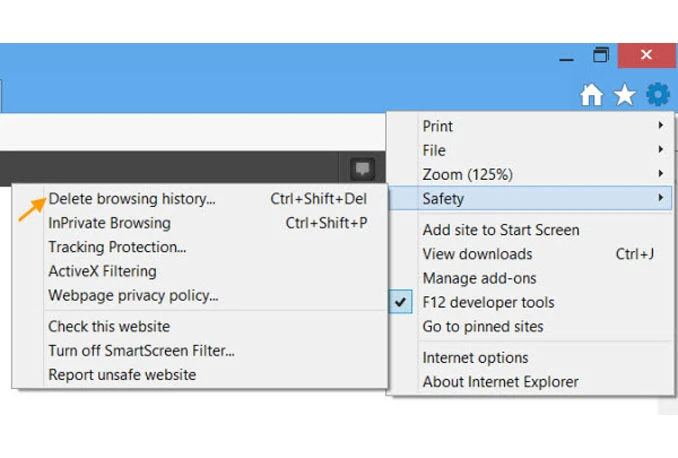678x458 pixels.
Task: Open About Internet Explorer
Action: pos(531,382)
